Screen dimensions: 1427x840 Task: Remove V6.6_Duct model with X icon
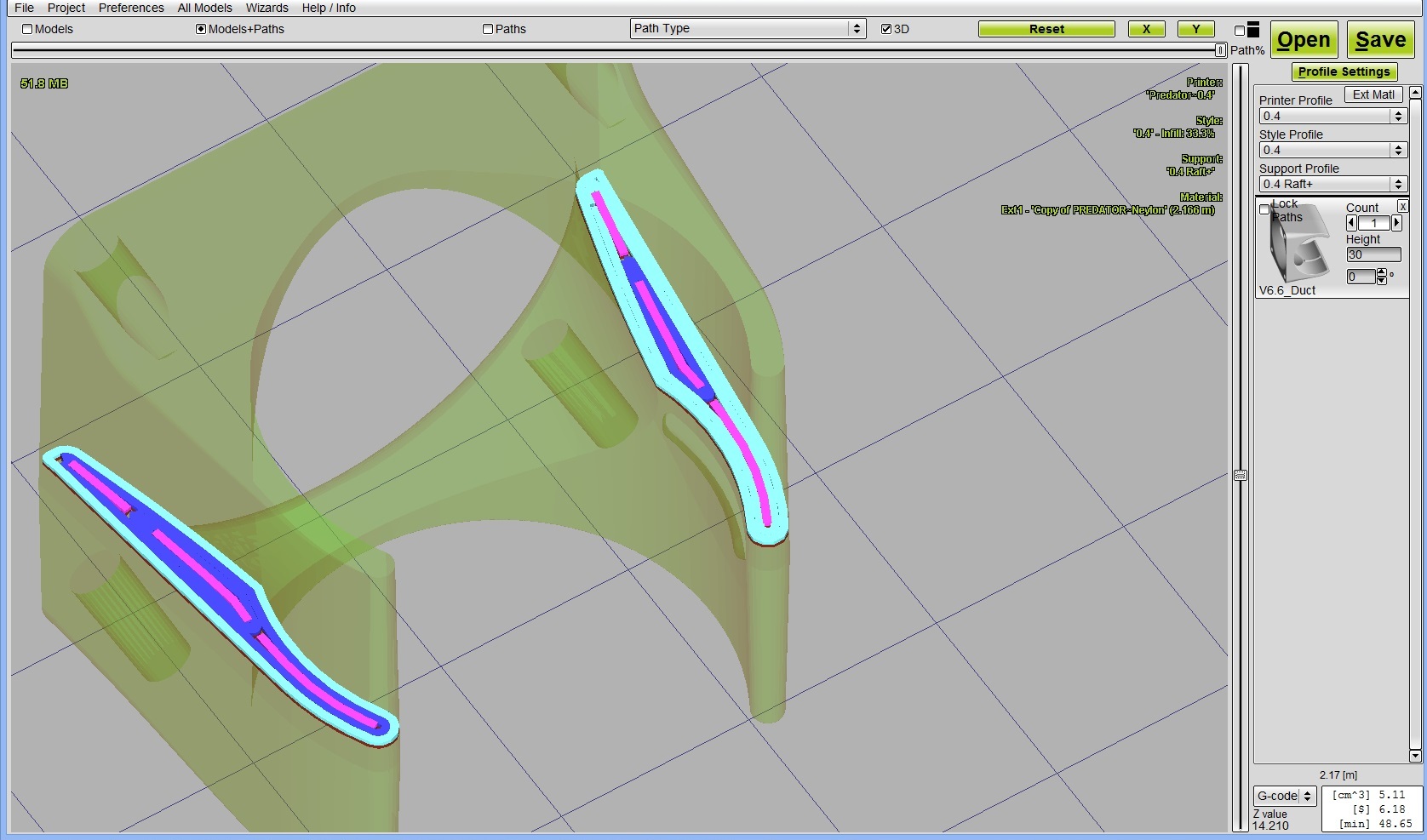point(1402,207)
